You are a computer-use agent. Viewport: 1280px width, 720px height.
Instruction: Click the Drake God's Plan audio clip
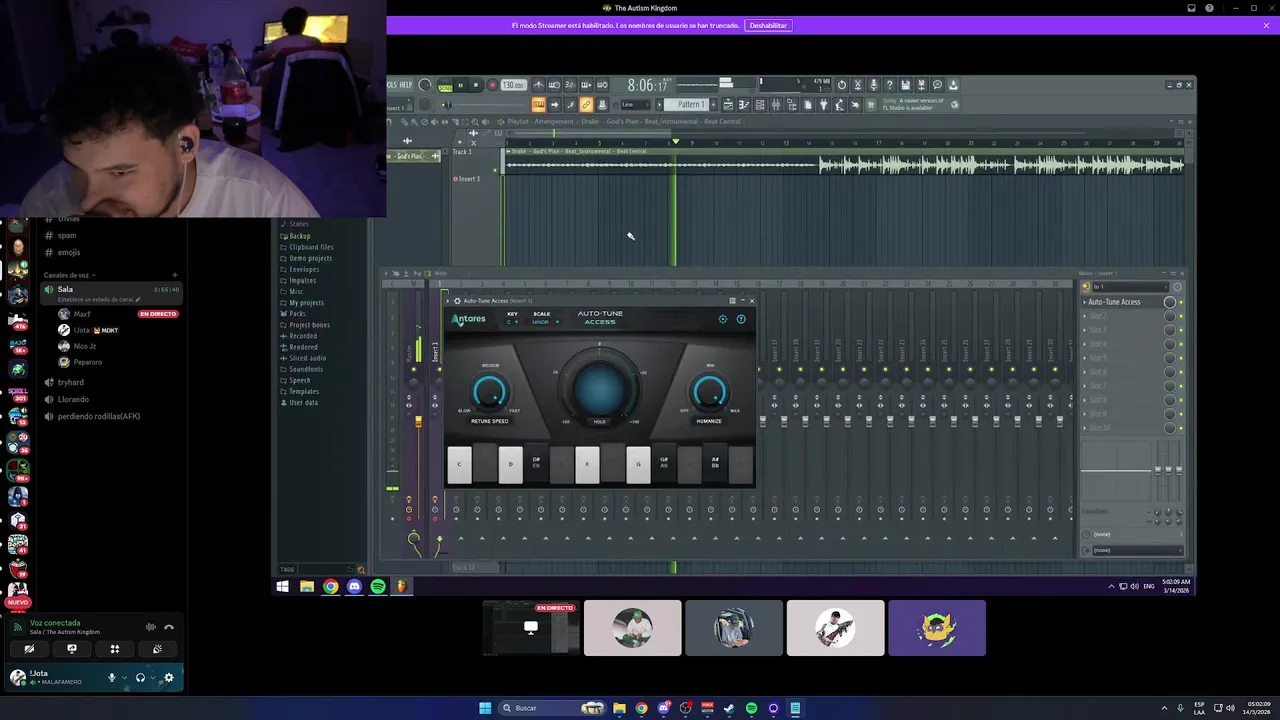click(844, 163)
